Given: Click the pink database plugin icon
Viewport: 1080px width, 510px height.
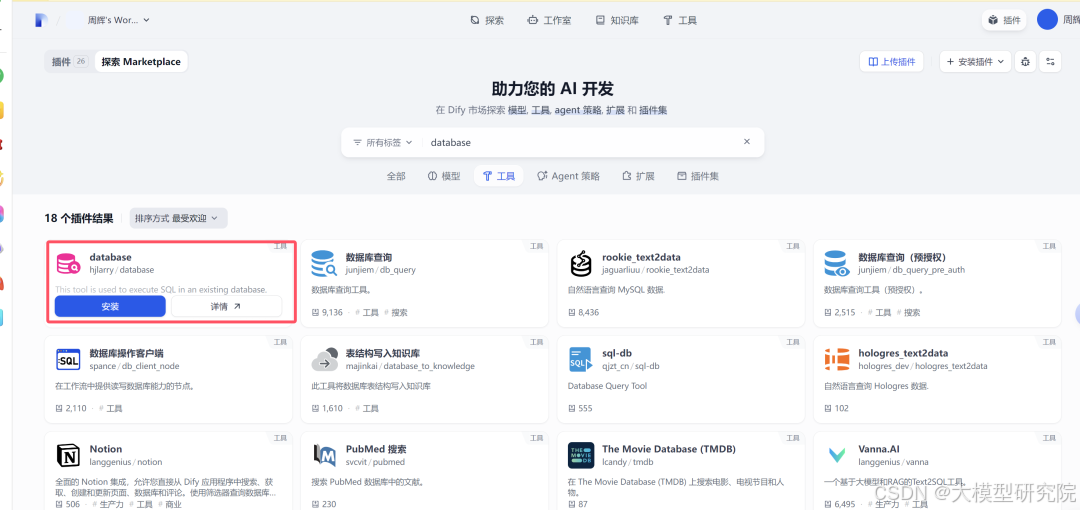Looking at the screenshot, I should 68,264.
